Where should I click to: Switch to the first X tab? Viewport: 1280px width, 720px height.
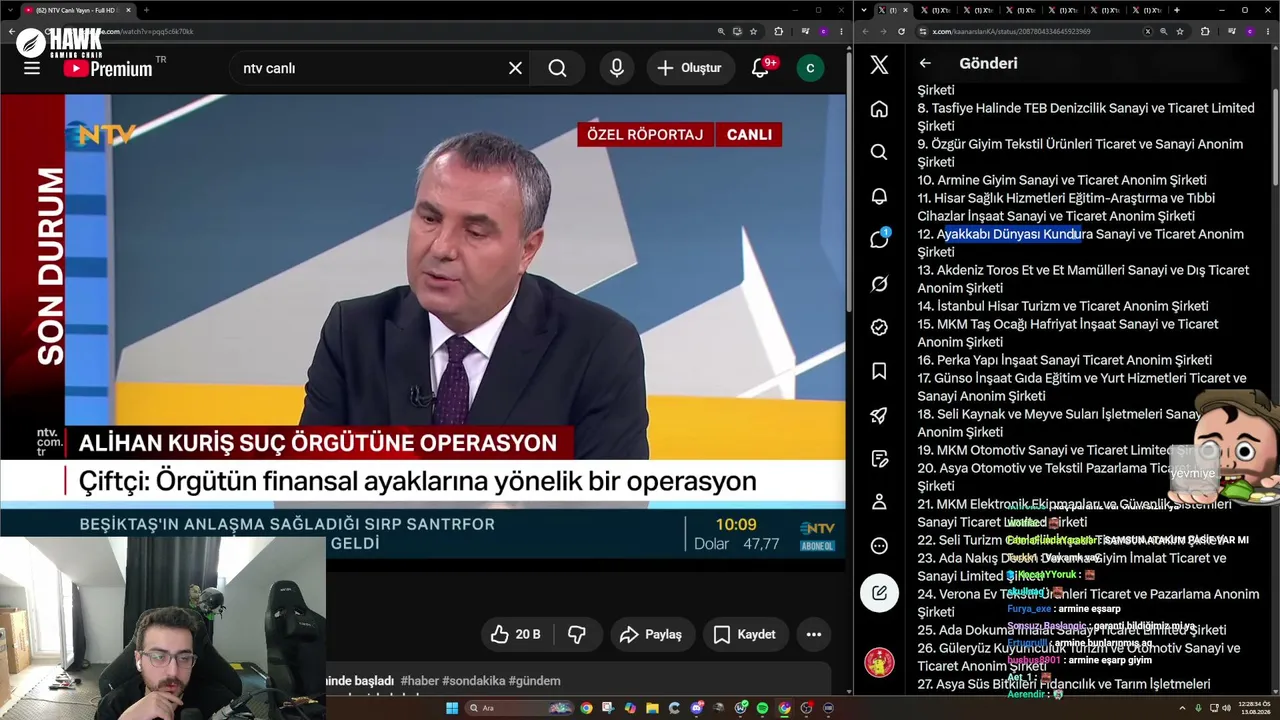[889, 10]
